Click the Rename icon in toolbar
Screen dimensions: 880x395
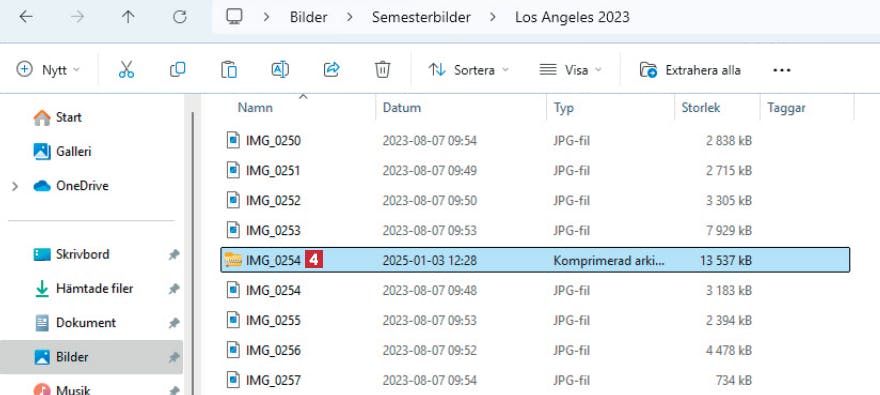point(280,70)
